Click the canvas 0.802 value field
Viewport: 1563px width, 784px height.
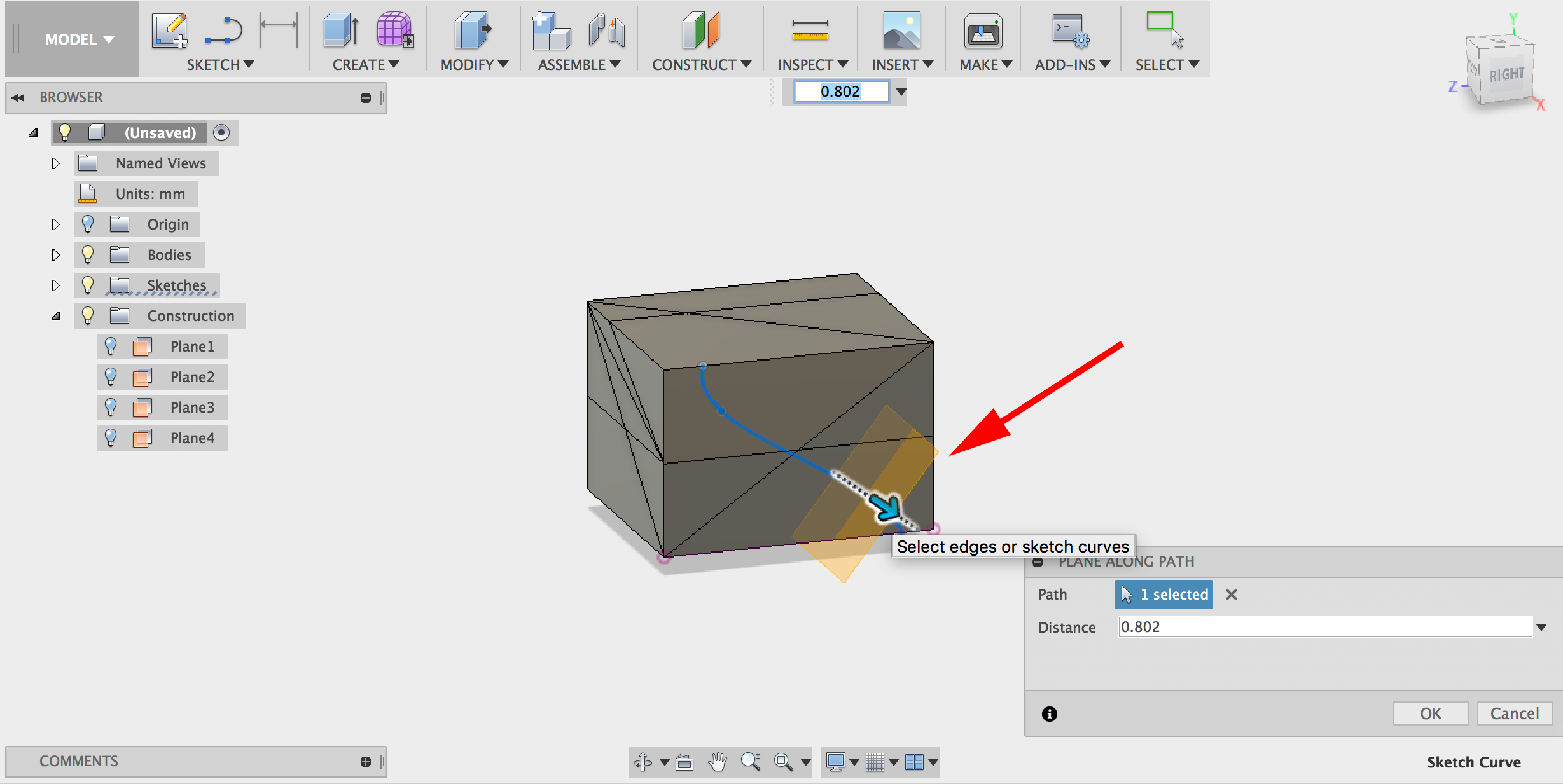(x=842, y=92)
